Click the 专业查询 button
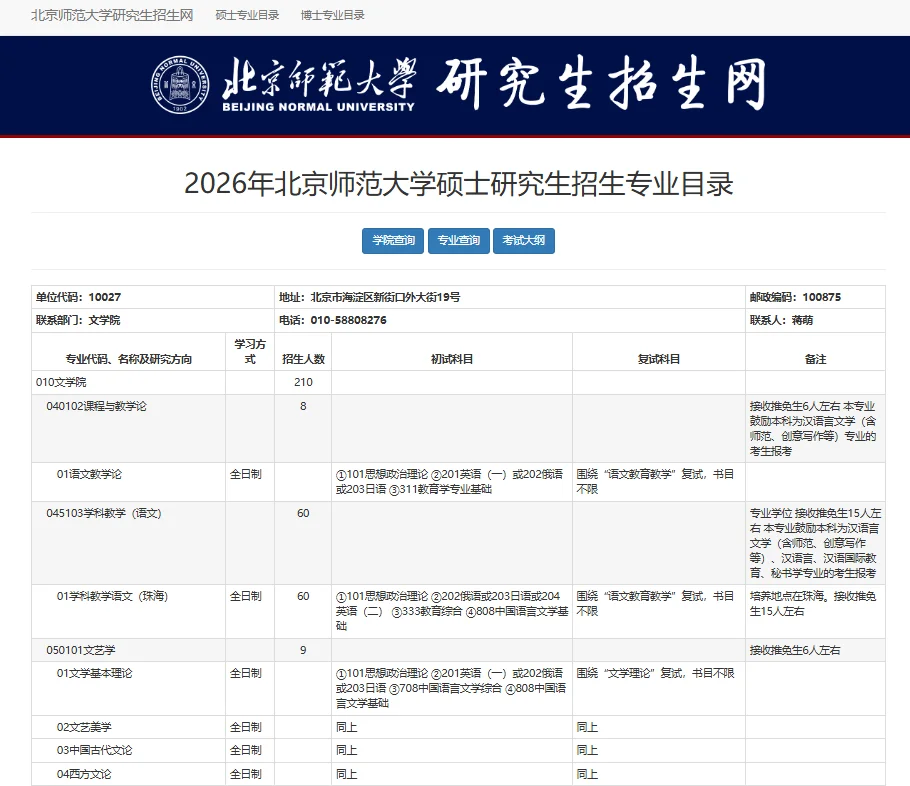 tap(458, 240)
